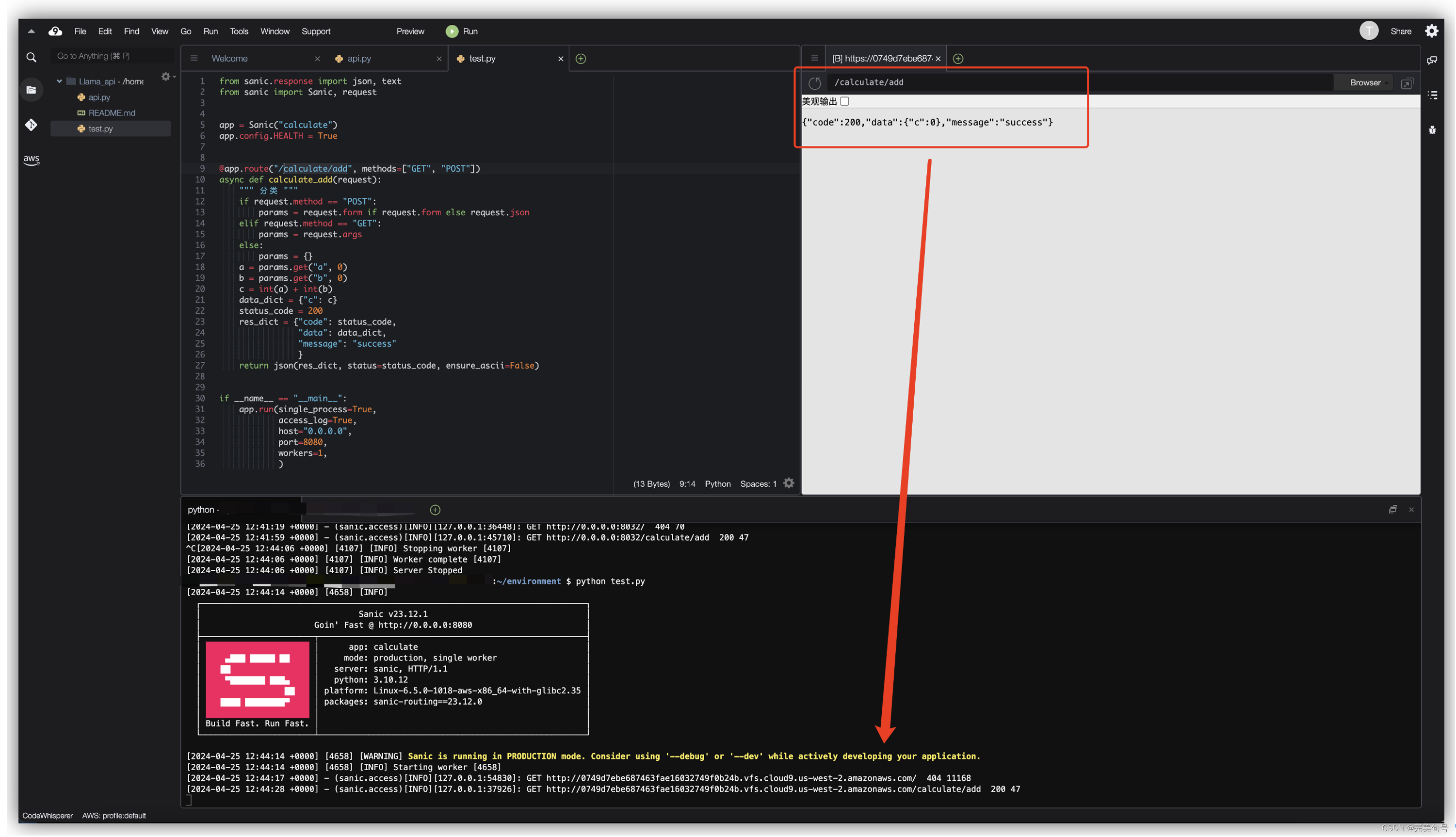This screenshot has width=1456, height=837.
Task: Close the Welcome tab
Action: point(317,59)
